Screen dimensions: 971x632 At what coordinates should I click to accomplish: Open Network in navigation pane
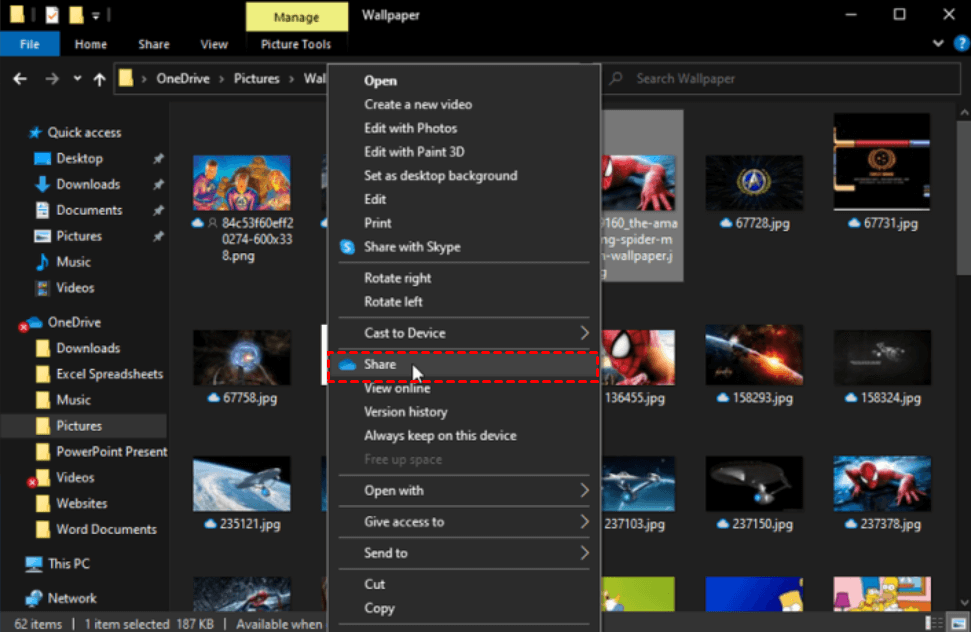click(72, 598)
